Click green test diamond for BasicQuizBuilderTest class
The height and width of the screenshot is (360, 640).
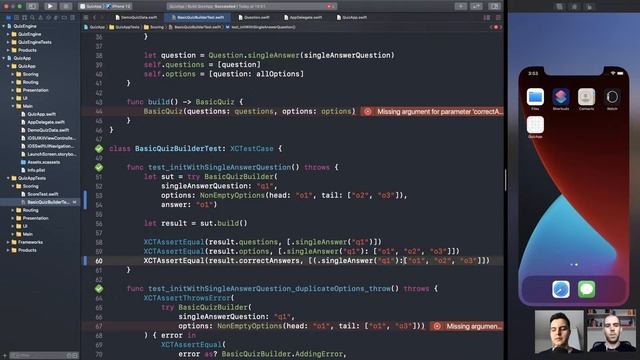[99, 149]
